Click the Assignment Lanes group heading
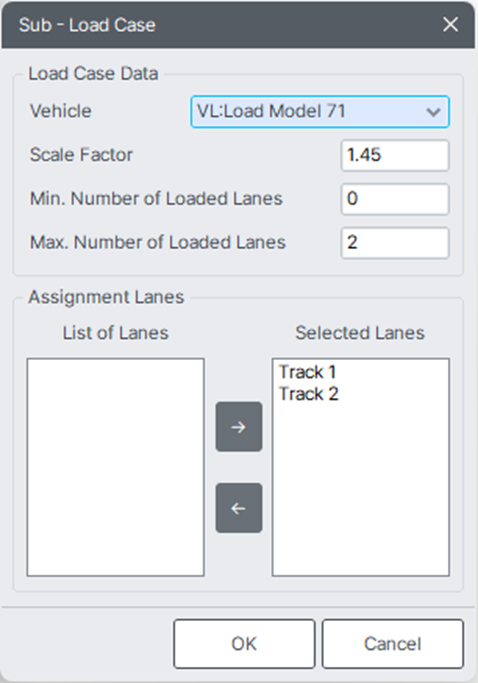 point(106,297)
